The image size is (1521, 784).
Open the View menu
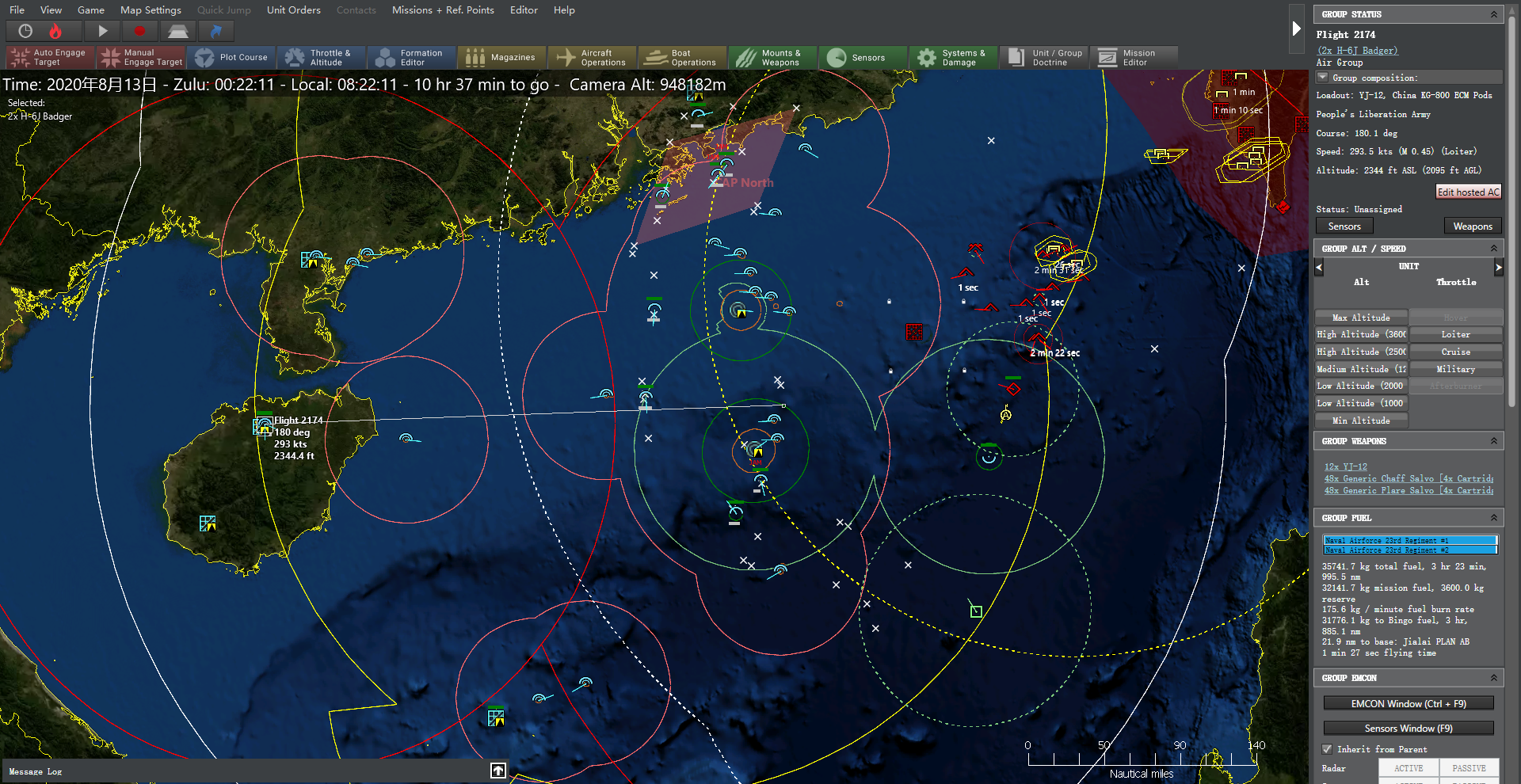(51, 10)
